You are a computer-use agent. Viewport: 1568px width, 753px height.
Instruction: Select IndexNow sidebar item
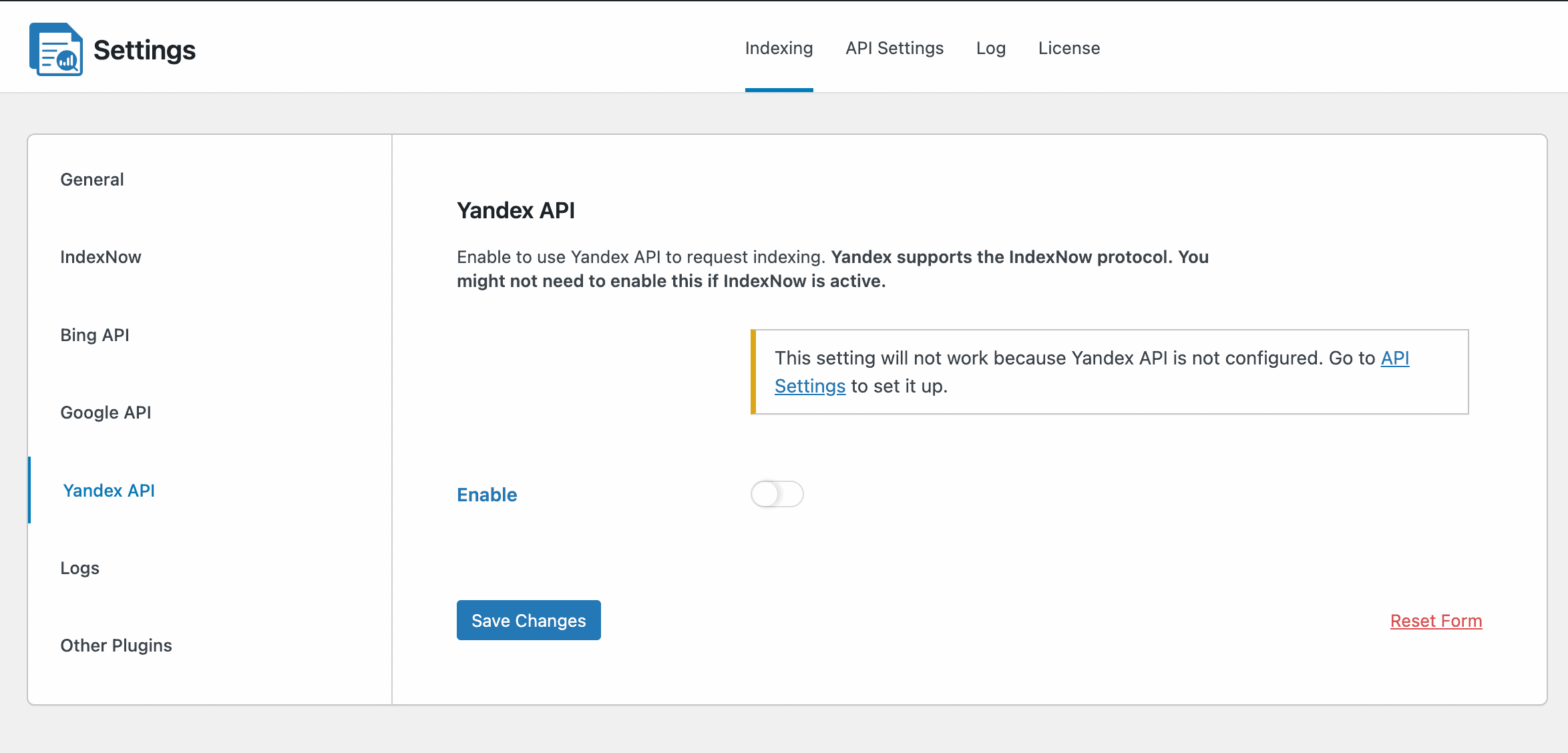tap(100, 257)
